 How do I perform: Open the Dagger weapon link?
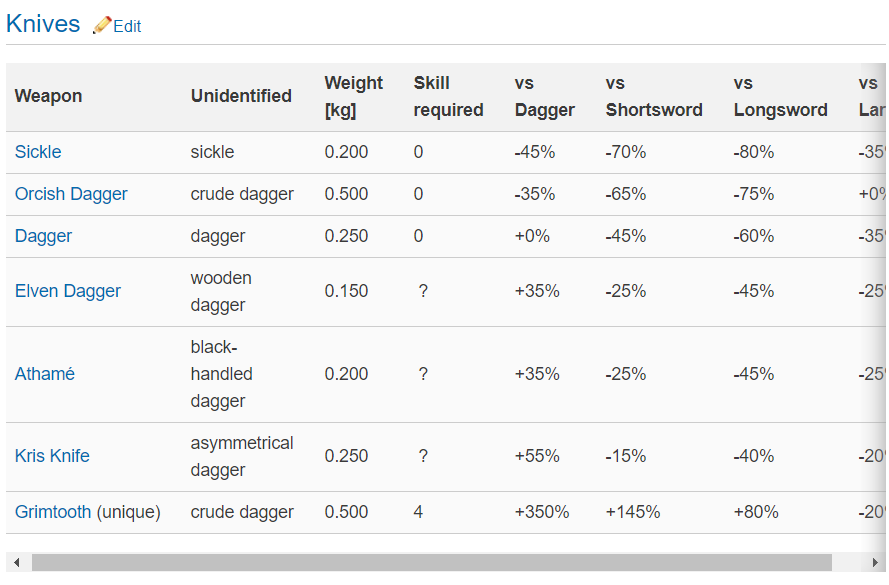[43, 236]
